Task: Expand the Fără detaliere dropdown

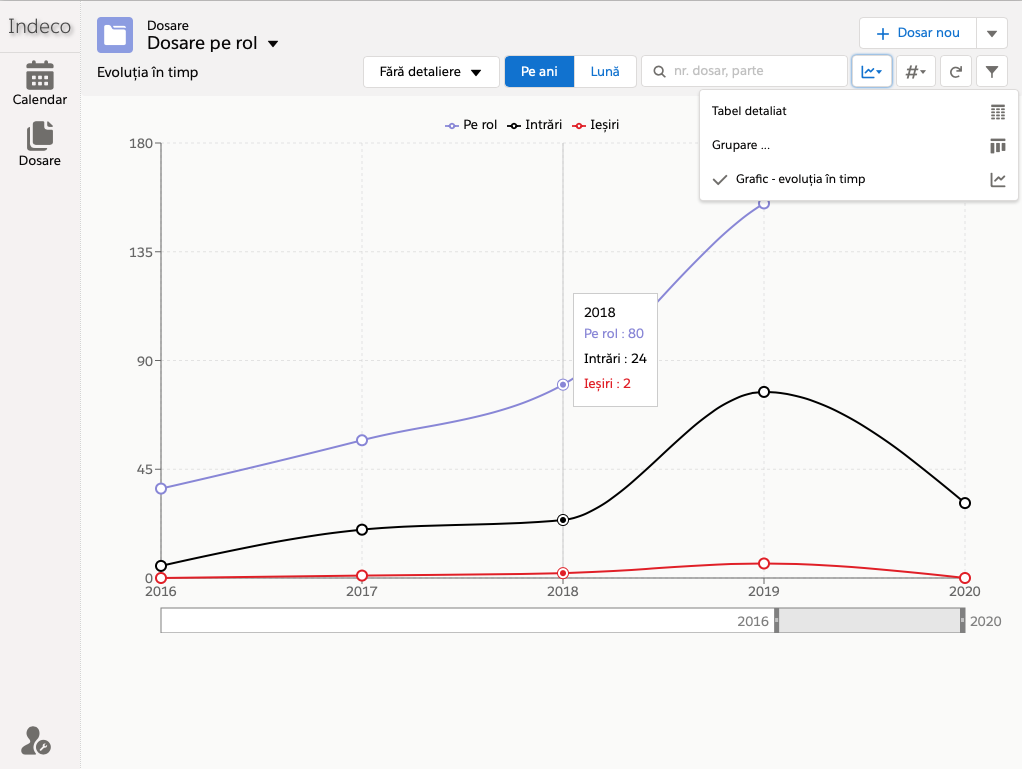Action: tap(431, 72)
